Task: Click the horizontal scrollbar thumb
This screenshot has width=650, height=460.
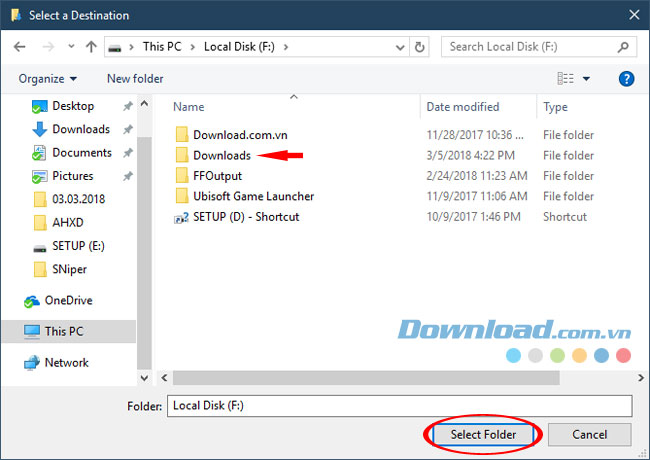Action: pos(366,378)
